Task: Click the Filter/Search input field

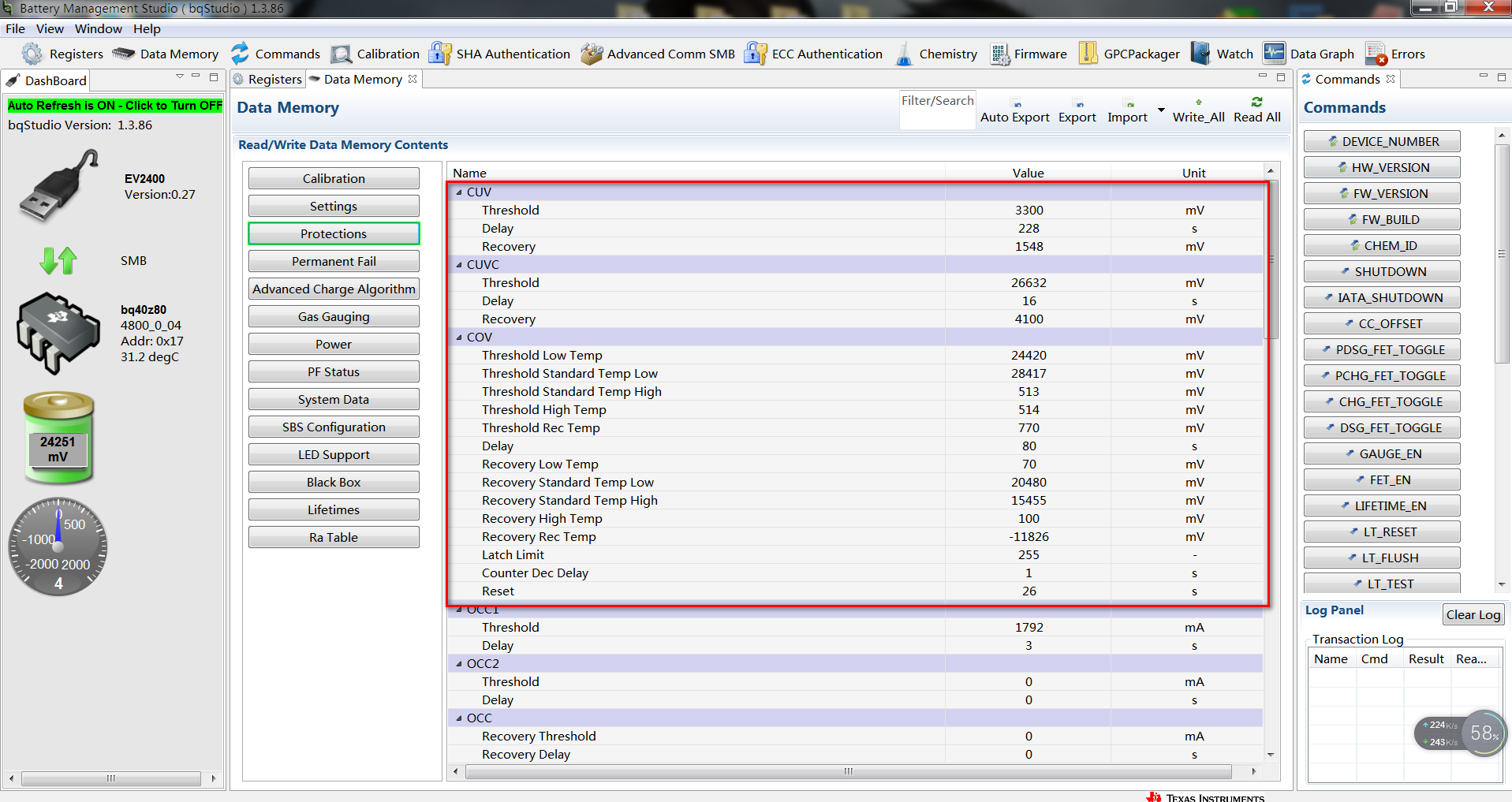Action: coord(937,110)
